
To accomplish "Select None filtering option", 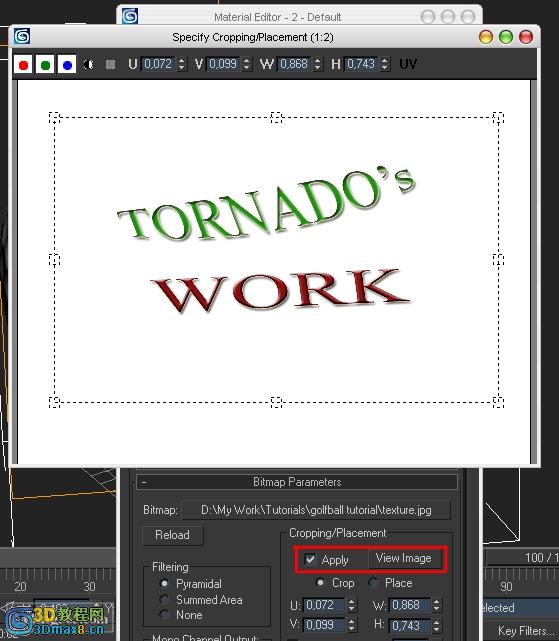I will click(164, 614).
